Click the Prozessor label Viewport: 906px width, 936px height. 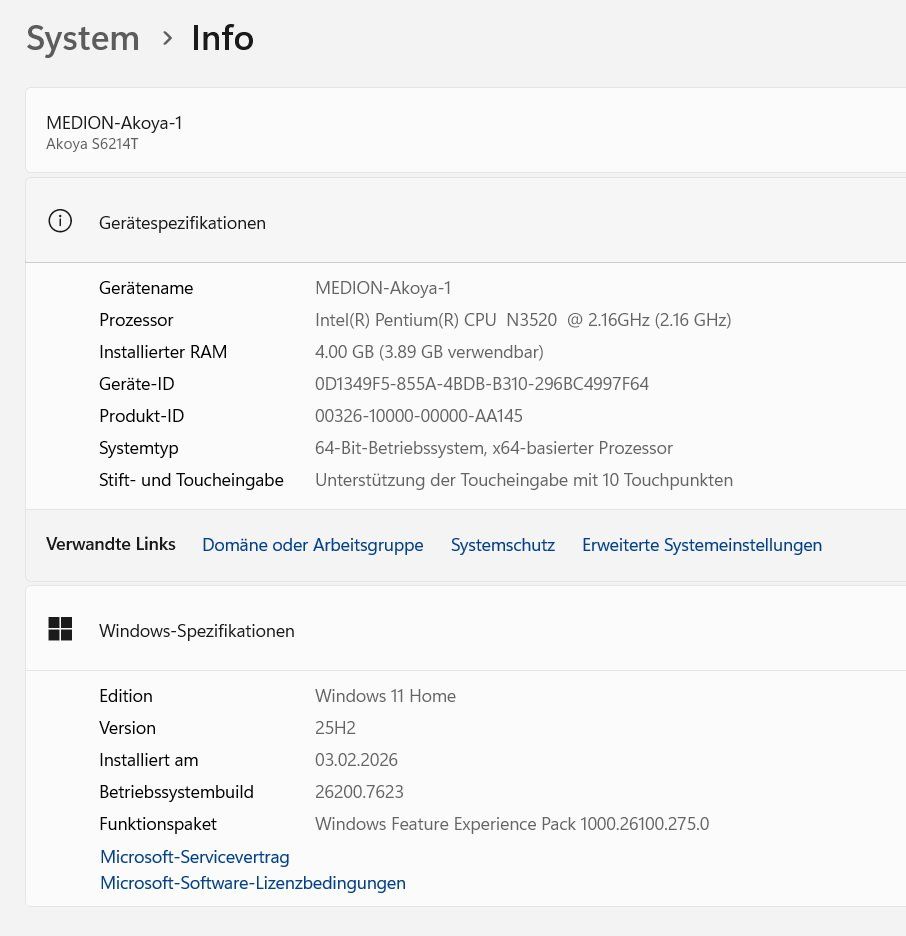pos(136,320)
